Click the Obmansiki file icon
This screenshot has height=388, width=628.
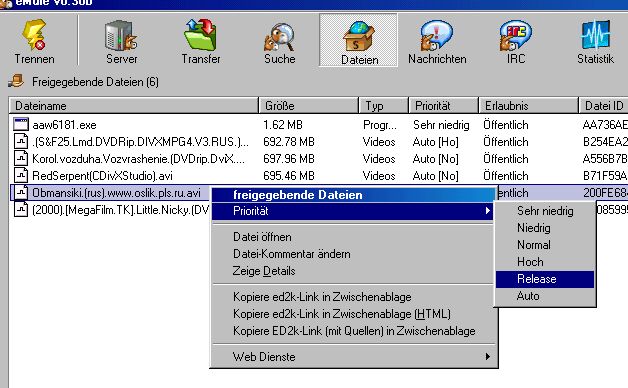21,193
